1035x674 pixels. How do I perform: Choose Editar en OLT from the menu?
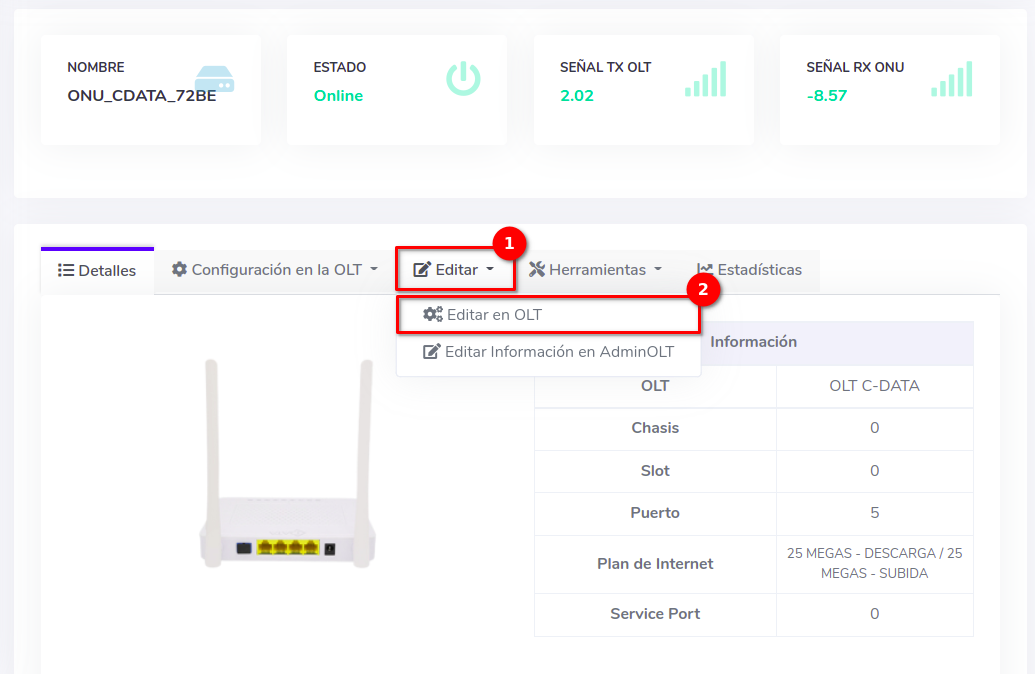click(x=494, y=315)
